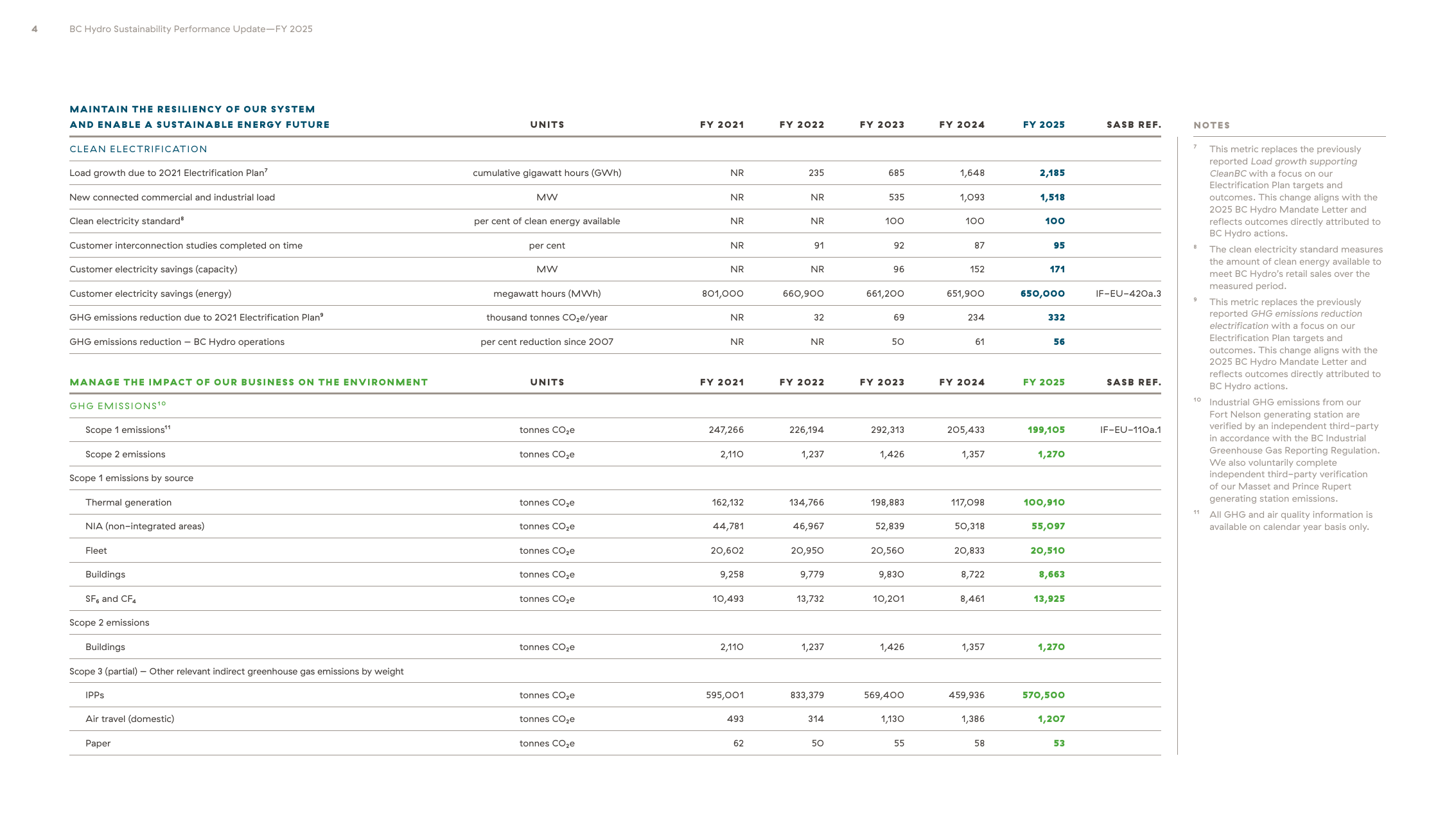
Task: Click 'NIA (non-integrated areas)' row label
Action: pos(145,526)
